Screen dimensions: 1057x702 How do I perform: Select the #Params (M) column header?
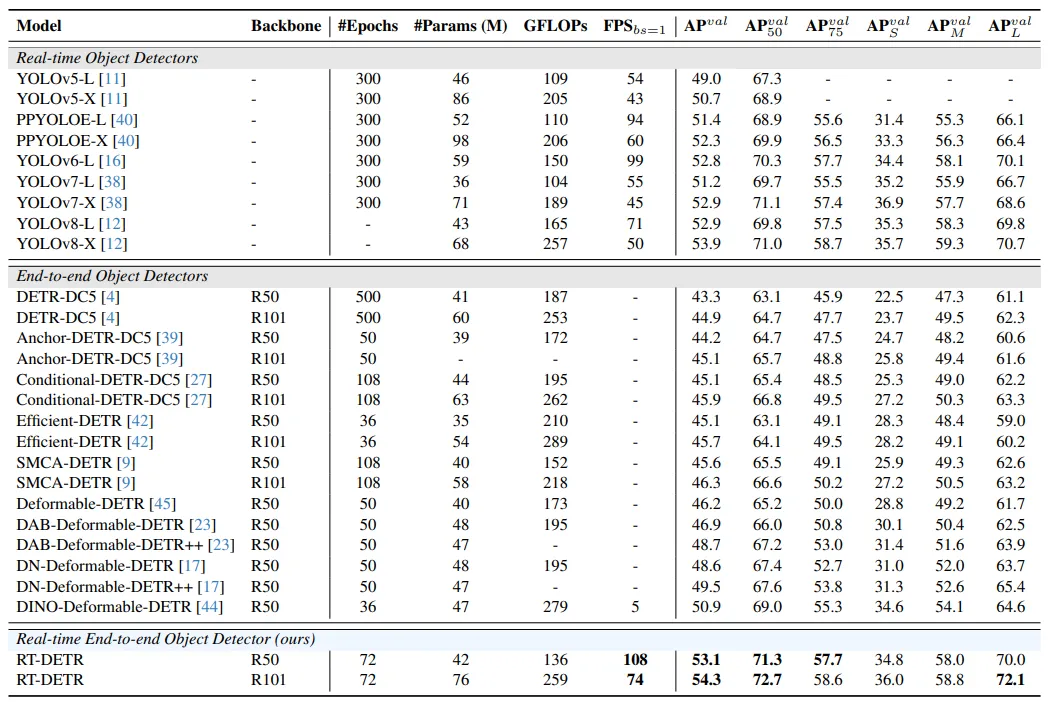click(x=460, y=27)
